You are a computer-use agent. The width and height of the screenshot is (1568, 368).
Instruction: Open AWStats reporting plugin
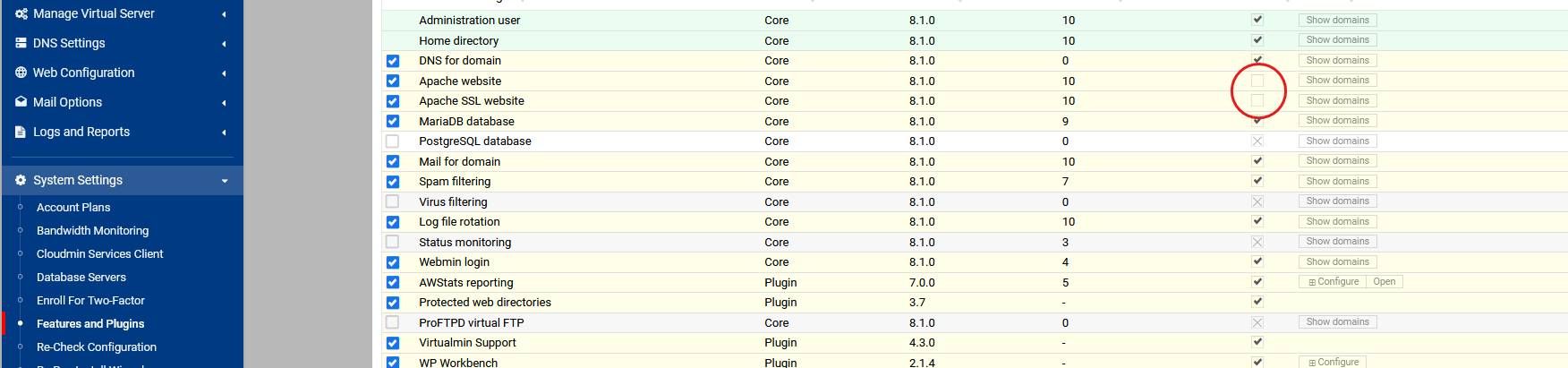(x=1385, y=282)
